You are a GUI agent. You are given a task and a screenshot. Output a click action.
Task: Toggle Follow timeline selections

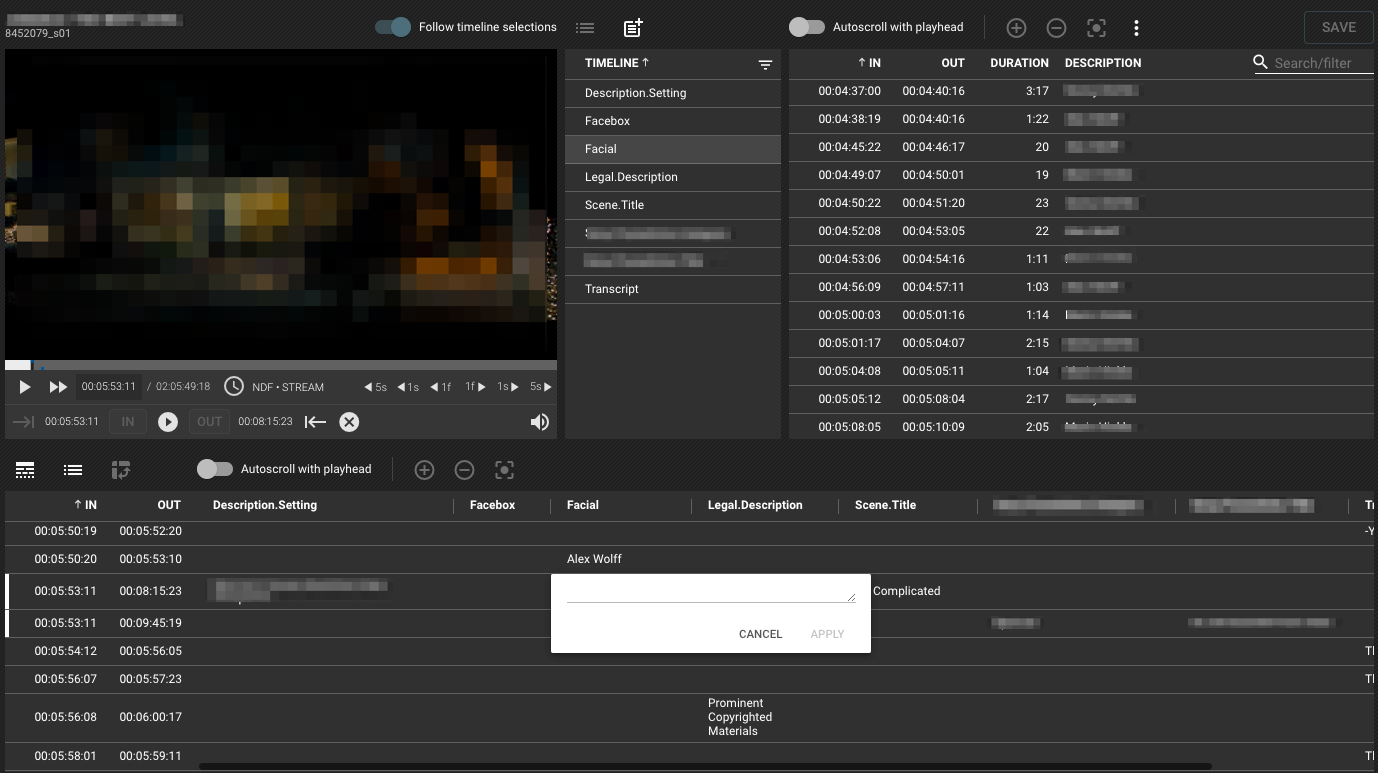pos(393,27)
